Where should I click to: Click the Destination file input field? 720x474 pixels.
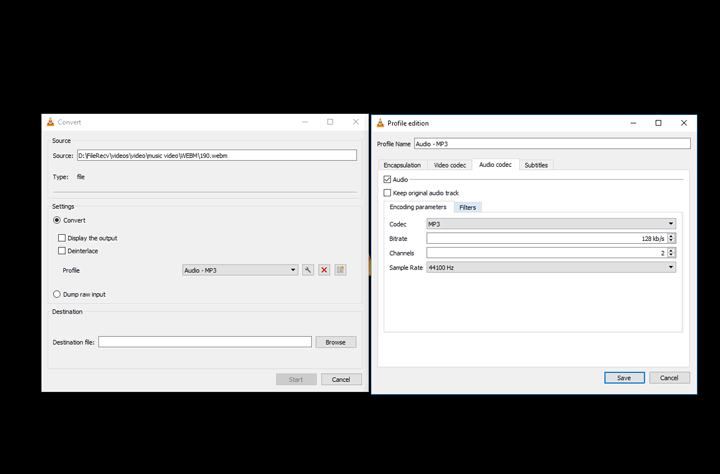(x=205, y=342)
